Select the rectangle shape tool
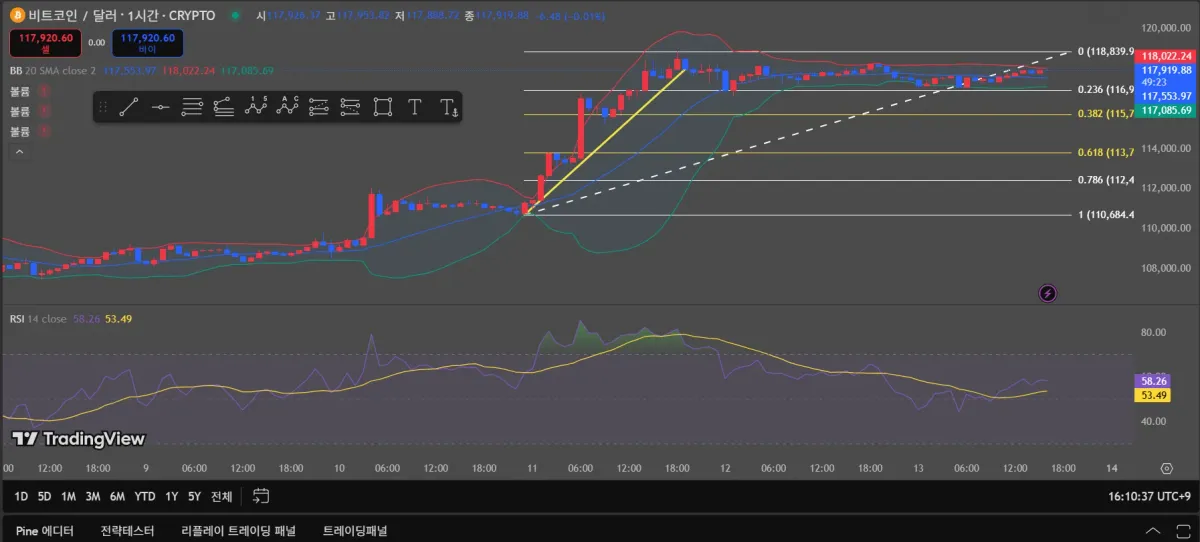The height and width of the screenshot is (542, 1200). (383, 107)
